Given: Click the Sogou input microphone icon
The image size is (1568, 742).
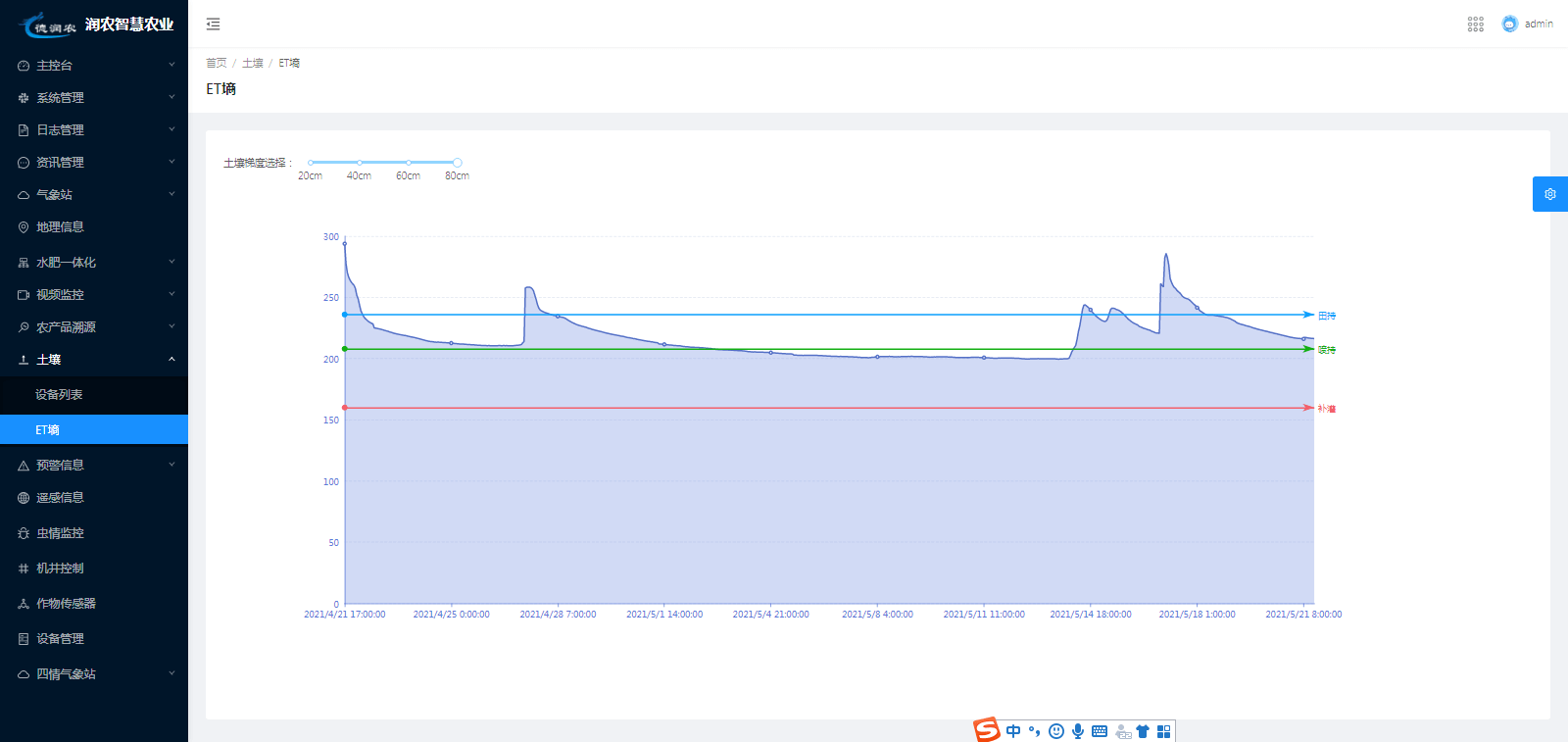Looking at the screenshot, I should tap(1078, 731).
